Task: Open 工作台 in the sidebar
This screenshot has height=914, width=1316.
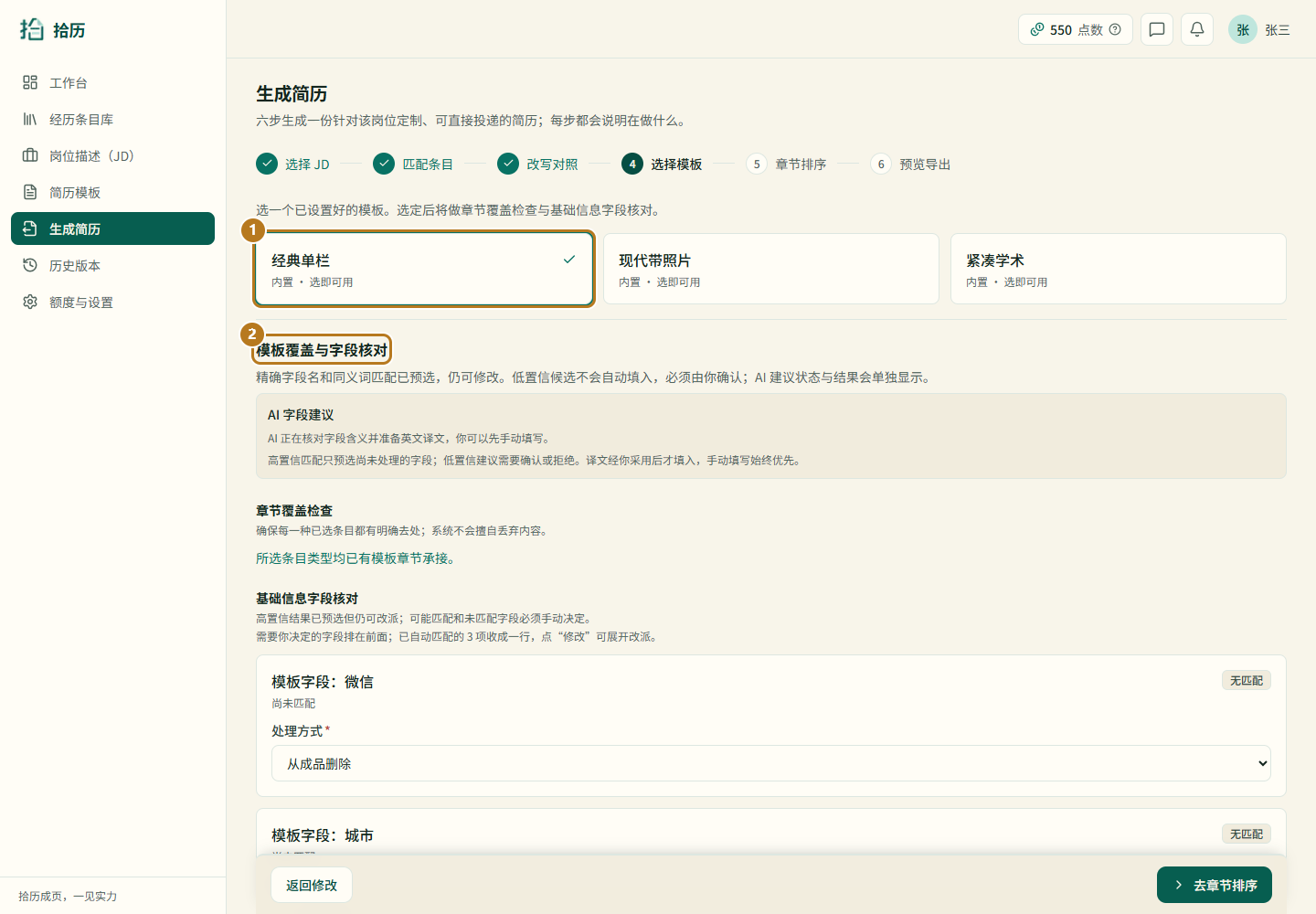Action: pyautogui.click(x=112, y=82)
